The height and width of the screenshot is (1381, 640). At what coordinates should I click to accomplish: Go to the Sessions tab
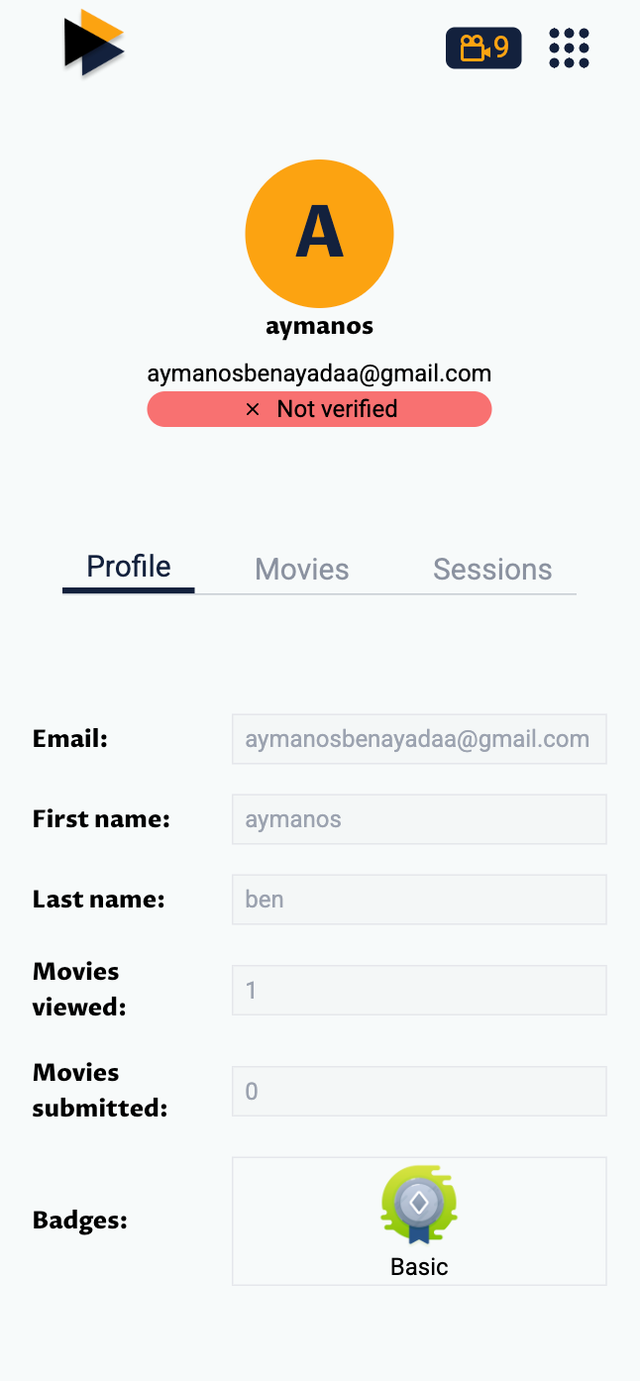coord(492,569)
